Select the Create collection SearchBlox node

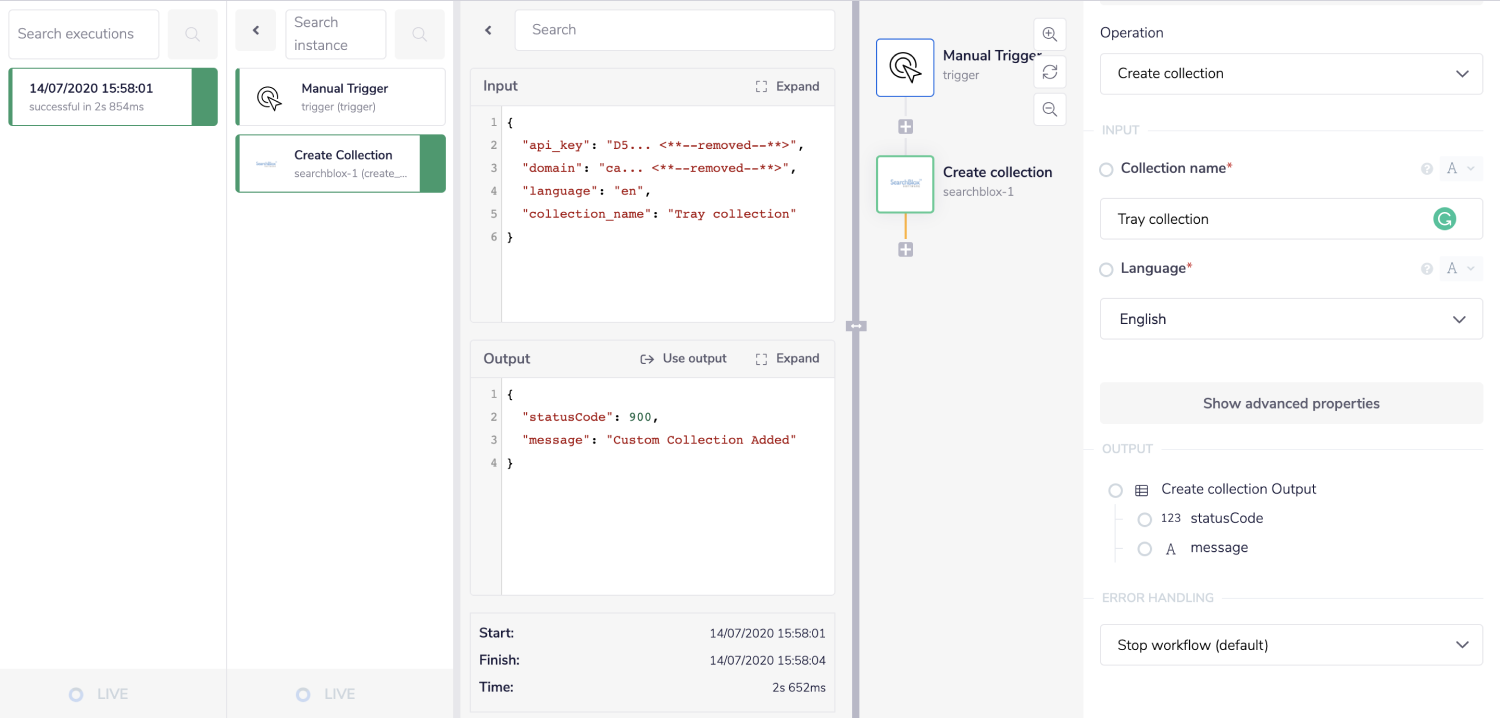click(x=904, y=184)
